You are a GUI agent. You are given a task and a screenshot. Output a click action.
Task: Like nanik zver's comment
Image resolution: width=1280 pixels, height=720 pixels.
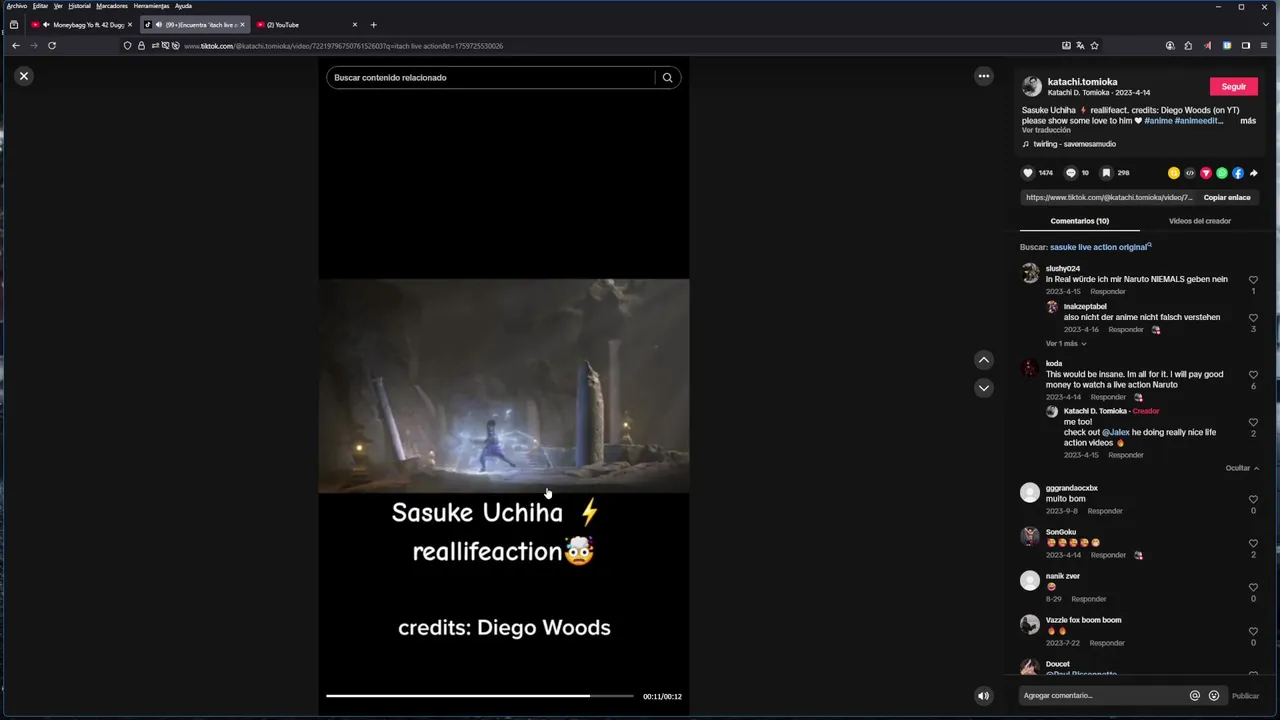click(x=1253, y=588)
